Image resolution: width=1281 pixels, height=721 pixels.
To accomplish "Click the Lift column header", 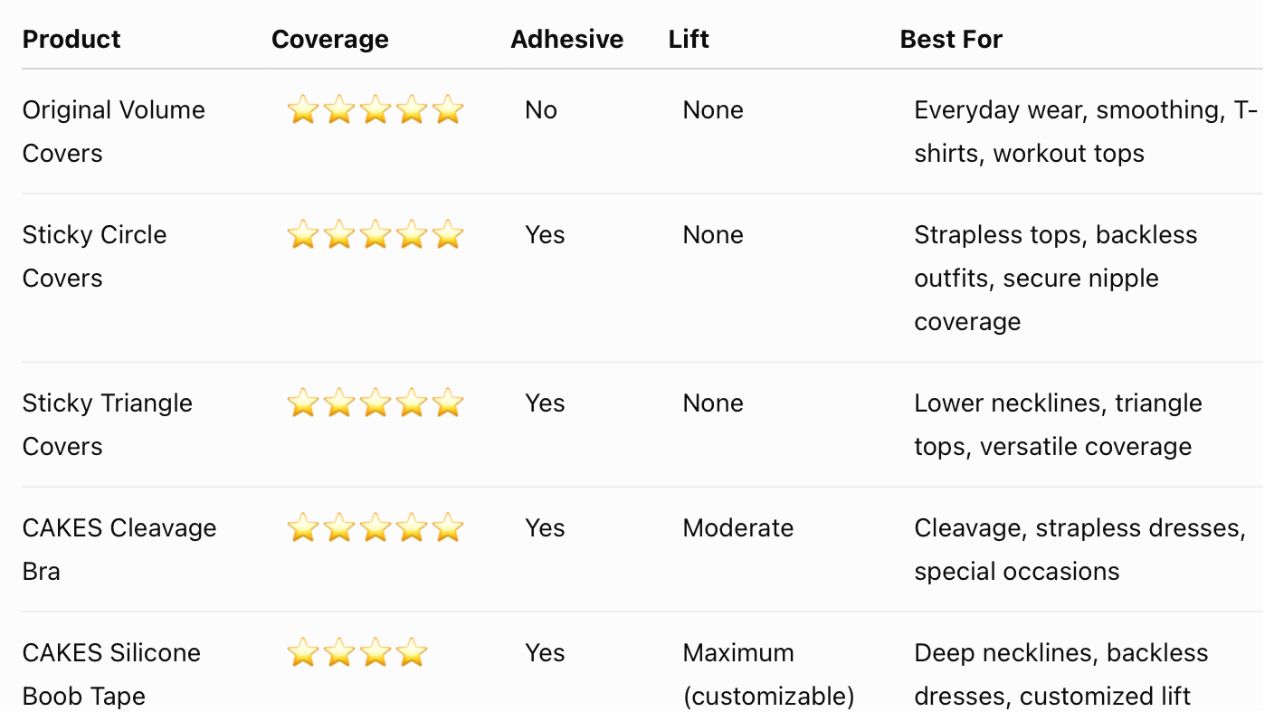I will pyautogui.click(x=689, y=39).
